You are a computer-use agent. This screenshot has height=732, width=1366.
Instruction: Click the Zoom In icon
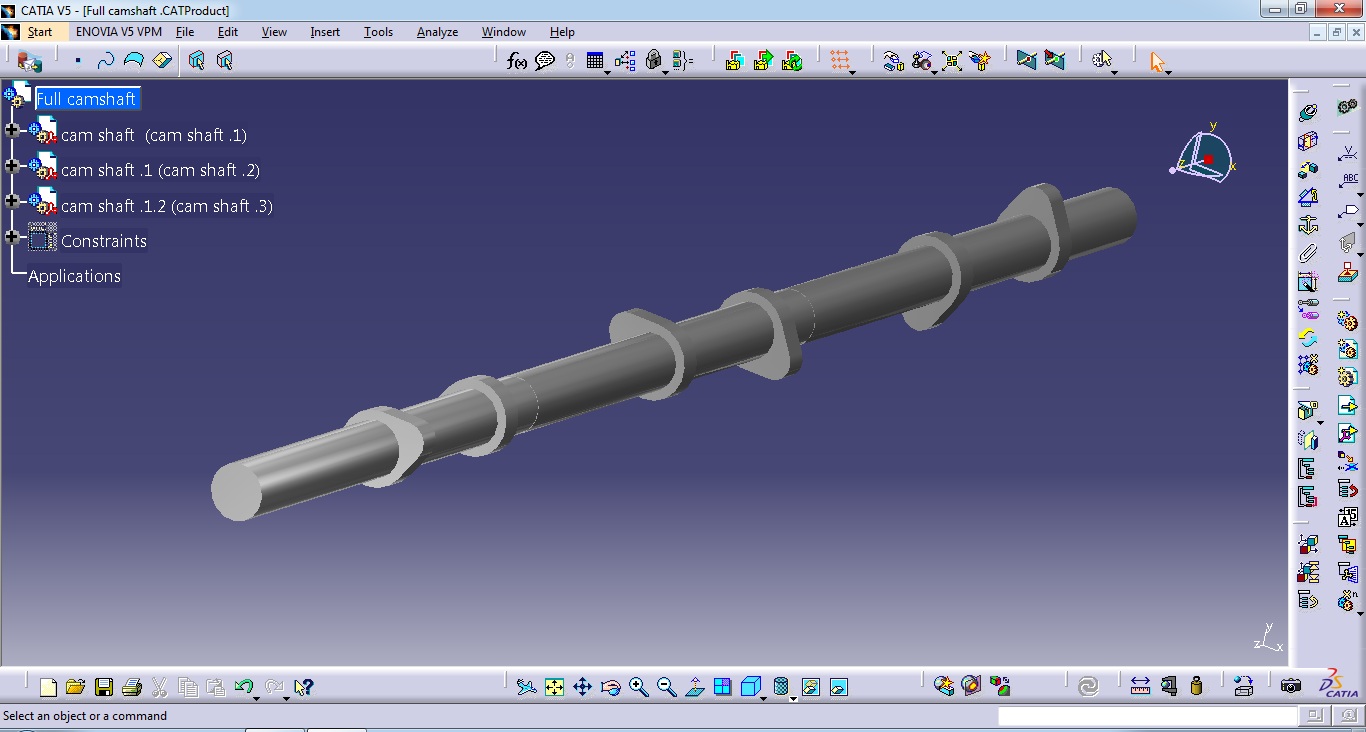[x=639, y=687]
